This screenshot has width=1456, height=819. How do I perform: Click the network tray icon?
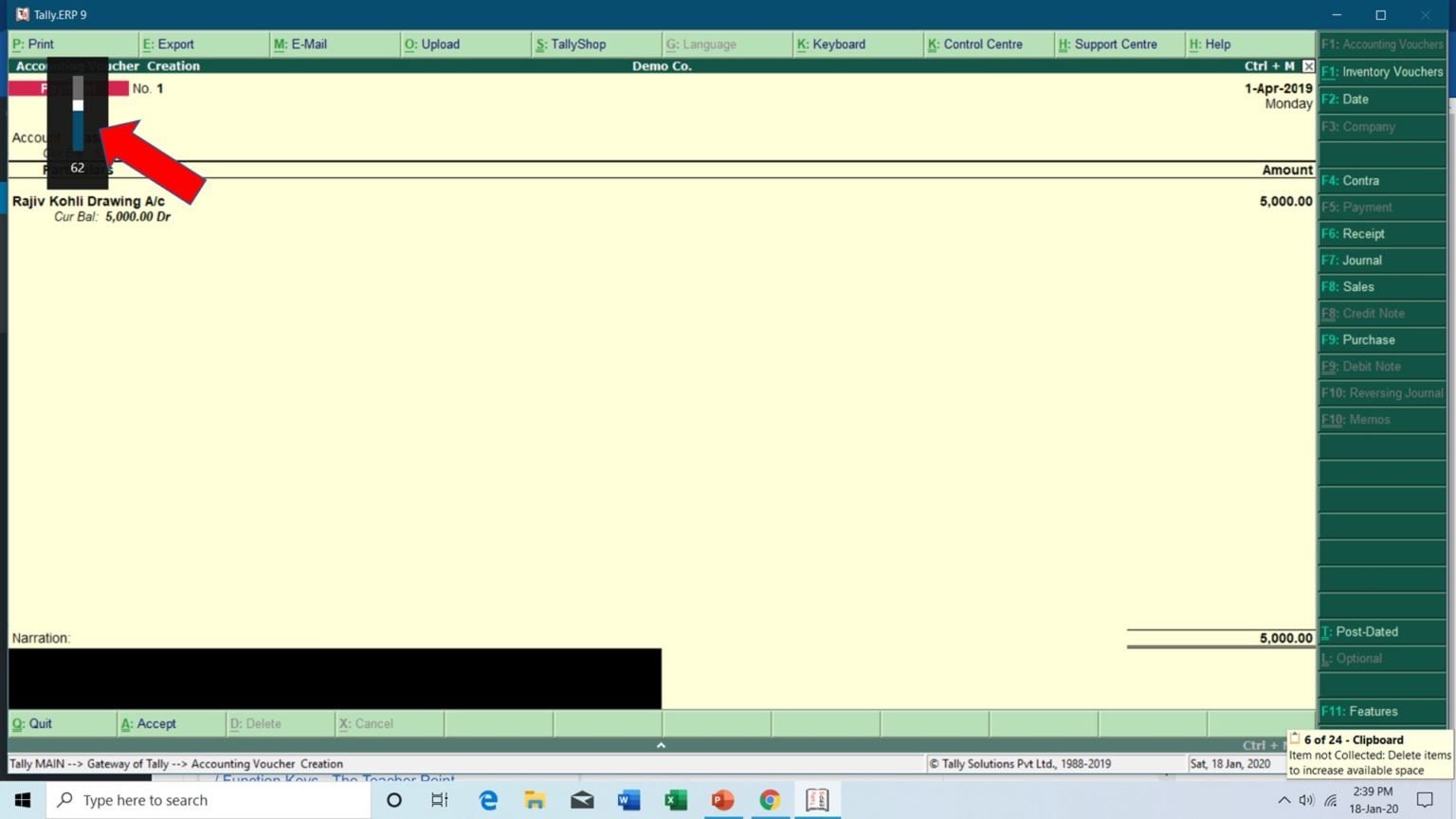[x=1330, y=800]
